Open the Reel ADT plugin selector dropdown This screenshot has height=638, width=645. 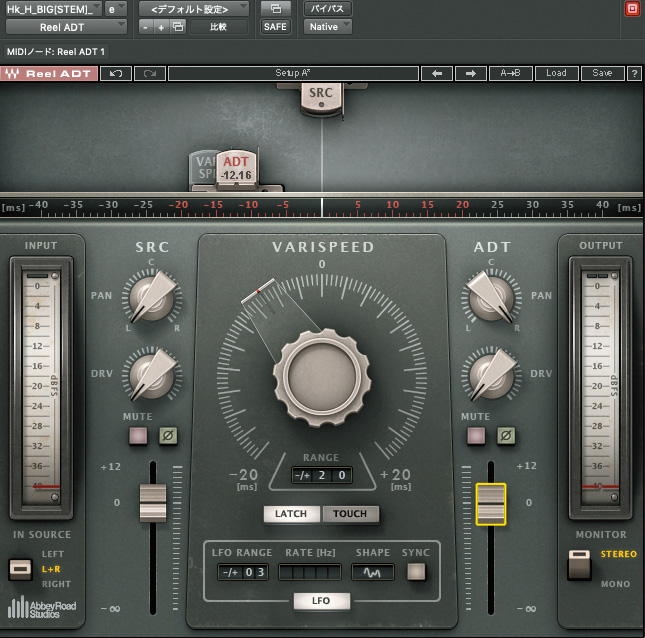tap(66, 27)
